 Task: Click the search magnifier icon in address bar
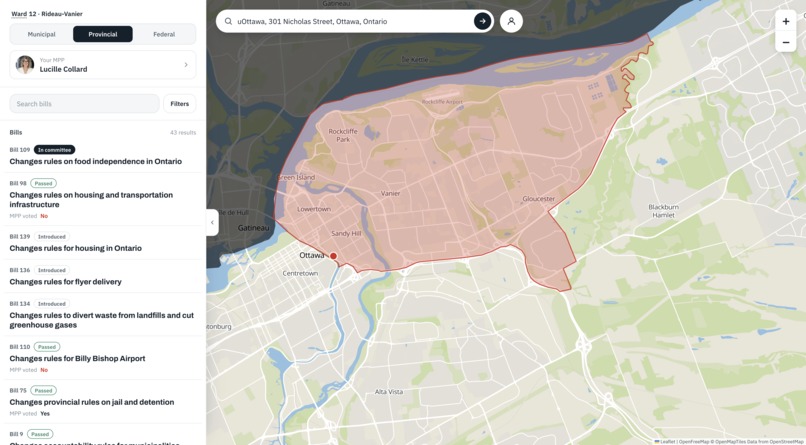click(228, 22)
